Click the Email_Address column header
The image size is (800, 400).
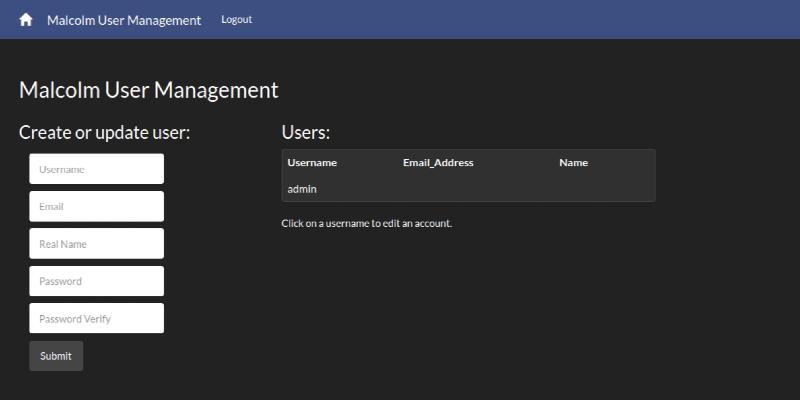438,163
